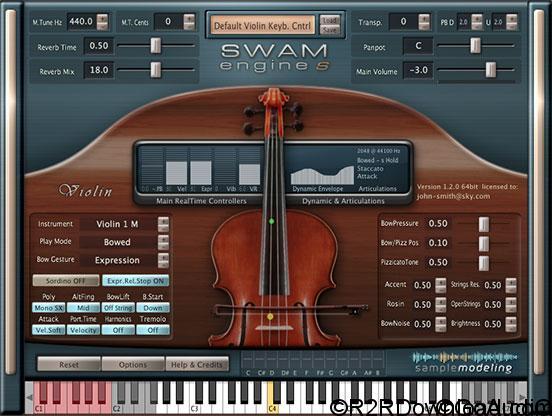Image resolution: width=552 pixels, height=416 pixels.
Task: Click the OpenStrings stepper arrows
Action: point(511,305)
